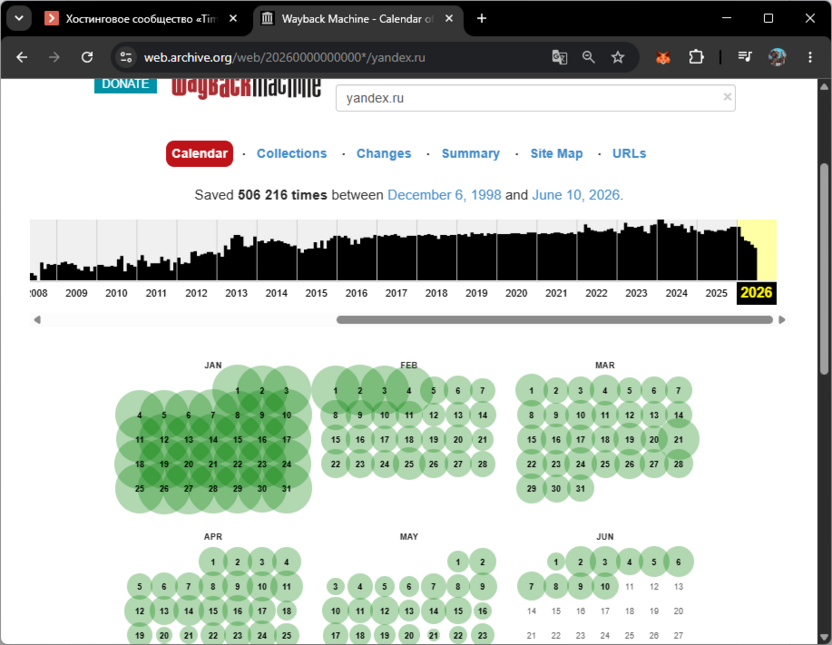Switch to the Wayback Machine Calendar tab
The width and height of the screenshot is (832, 645).
click(358, 19)
